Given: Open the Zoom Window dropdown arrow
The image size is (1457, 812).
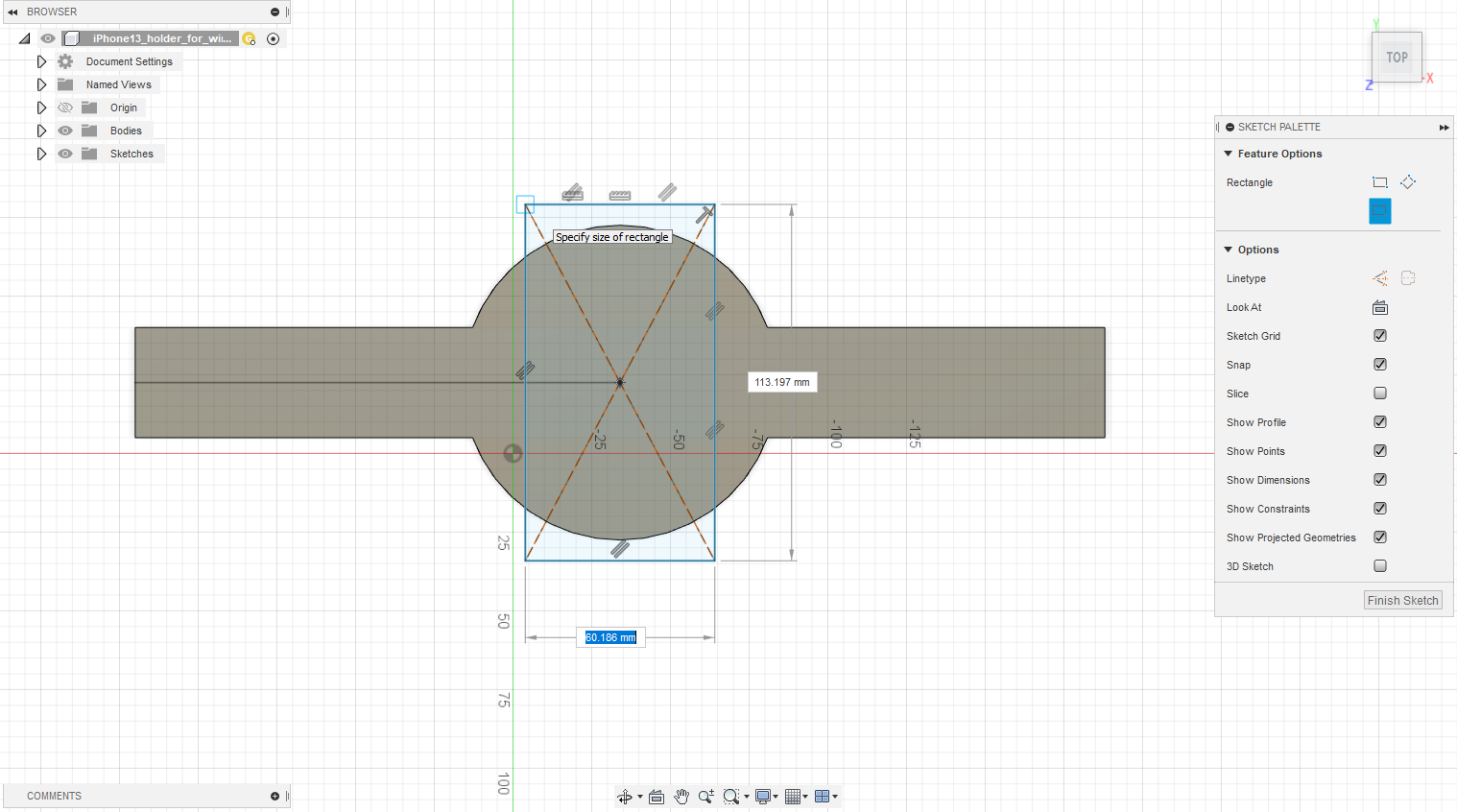Looking at the screenshot, I should [x=747, y=797].
